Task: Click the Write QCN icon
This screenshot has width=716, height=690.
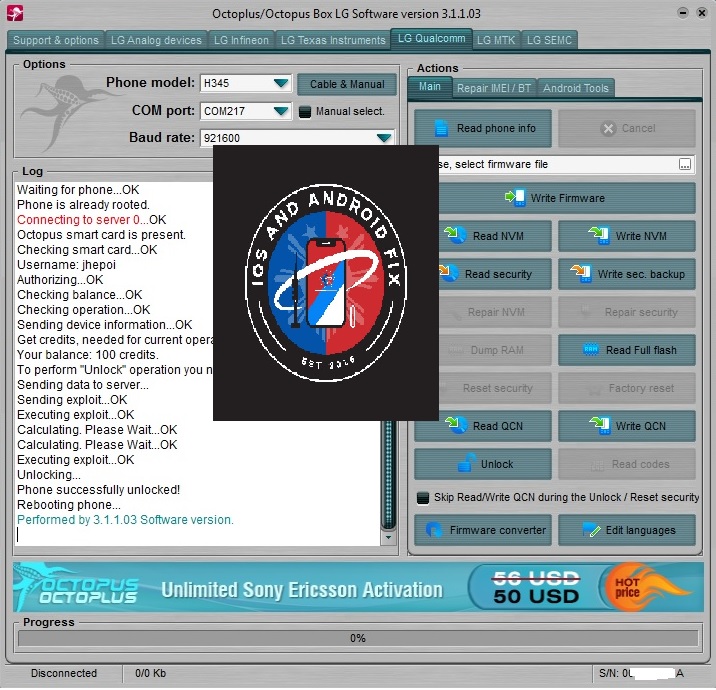Action: 599,425
